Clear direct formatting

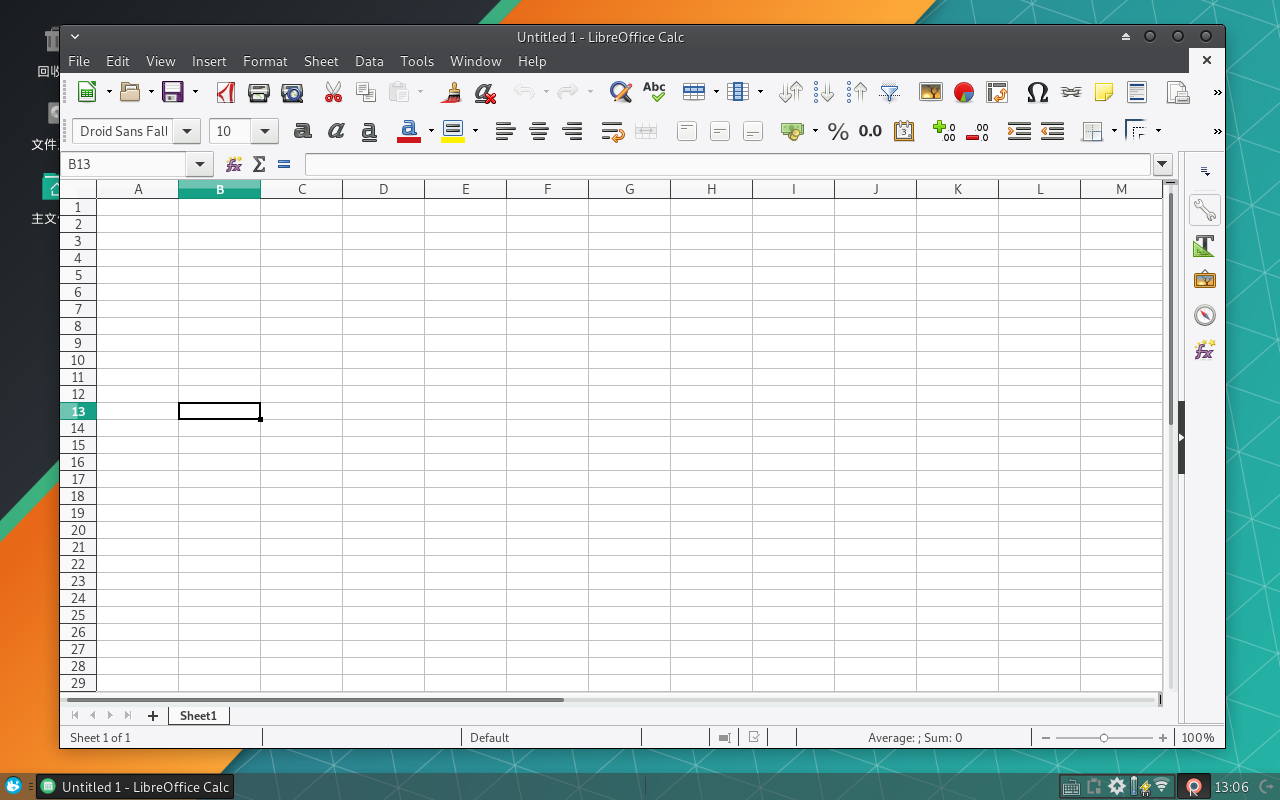(485, 92)
